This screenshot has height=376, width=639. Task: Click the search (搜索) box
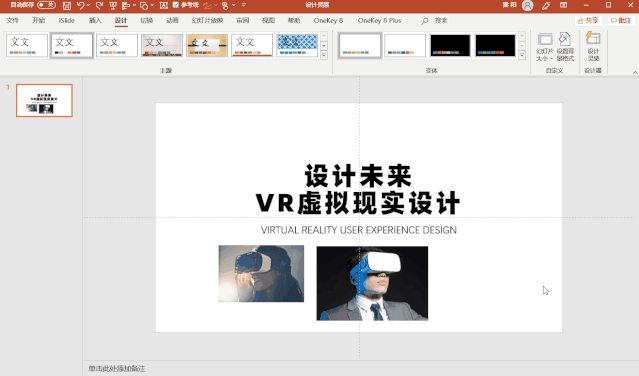pyautogui.click(x=441, y=20)
